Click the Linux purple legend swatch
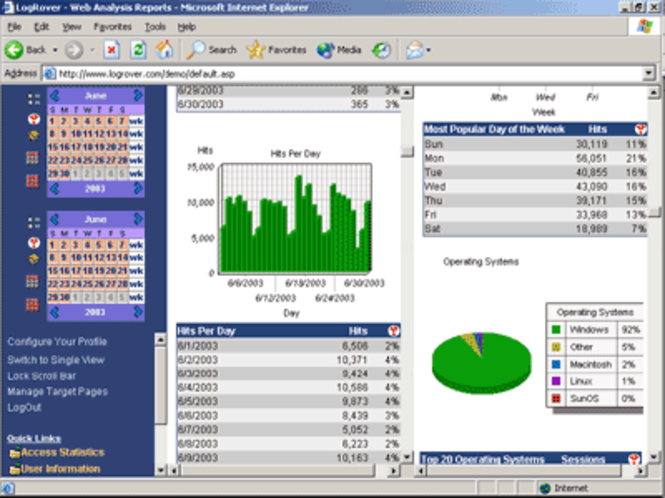 (556, 381)
